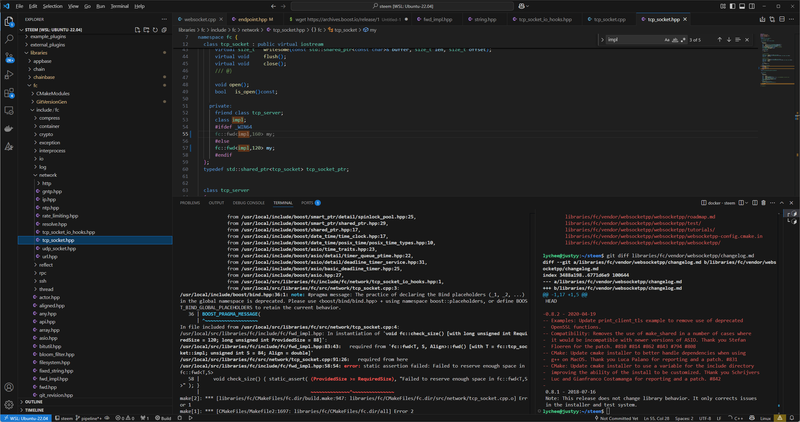Open the Terminal menu
Viewport: 800px width, 422px height.
[x=119, y=6]
